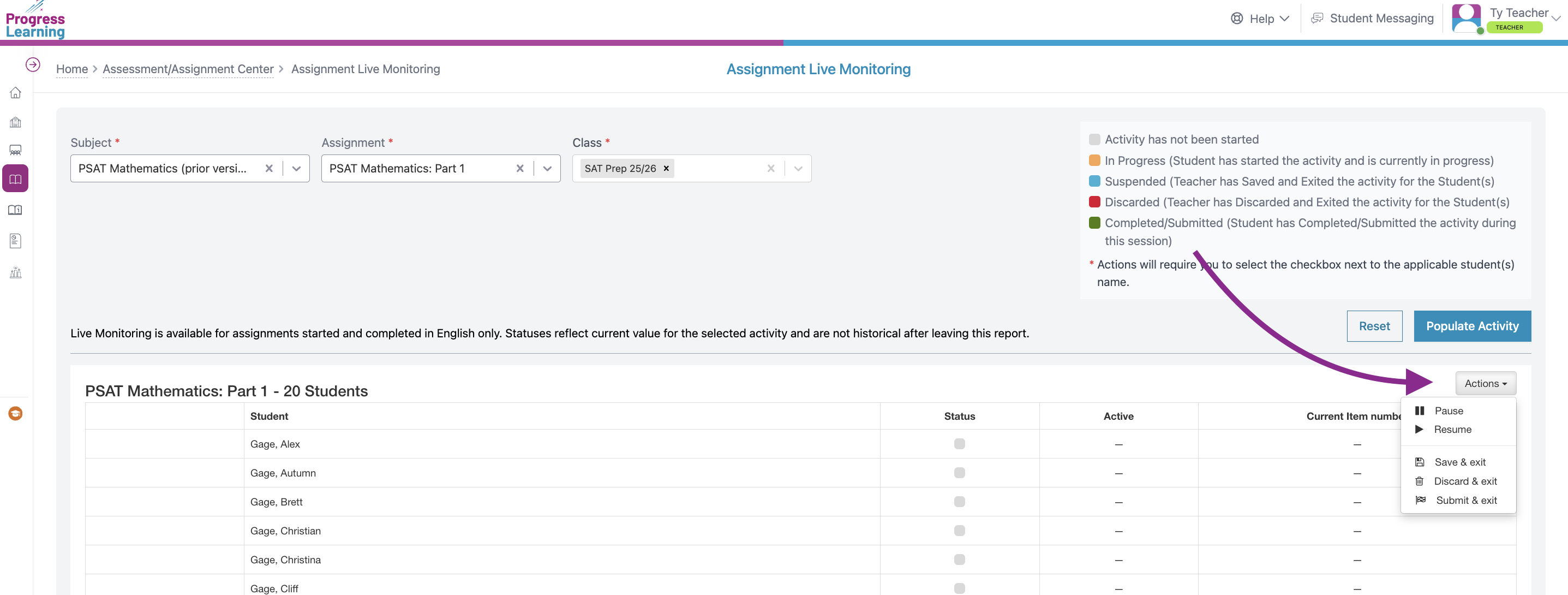The height and width of the screenshot is (595, 1568).
Task: Select student row Gage, Brett
Action: coord(800,502)
